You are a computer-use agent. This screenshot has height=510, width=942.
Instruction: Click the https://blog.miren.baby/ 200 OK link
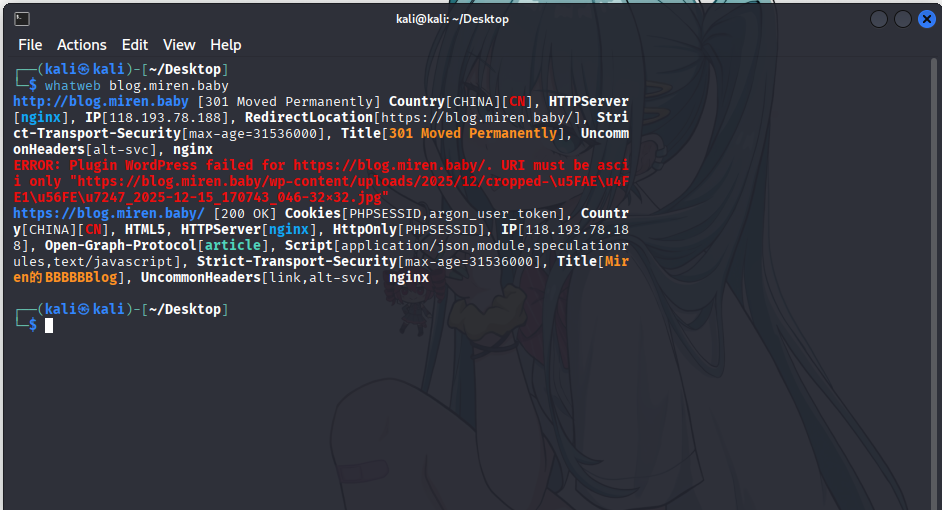click(x=109, y=213)
